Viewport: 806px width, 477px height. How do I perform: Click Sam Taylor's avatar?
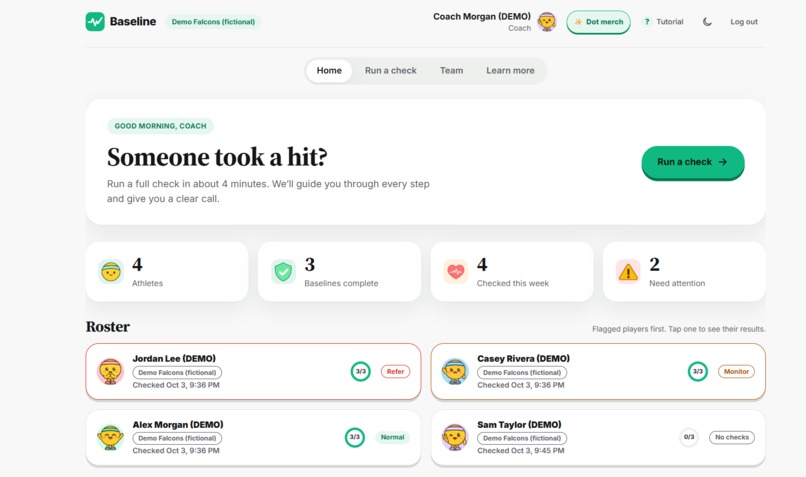455,437
